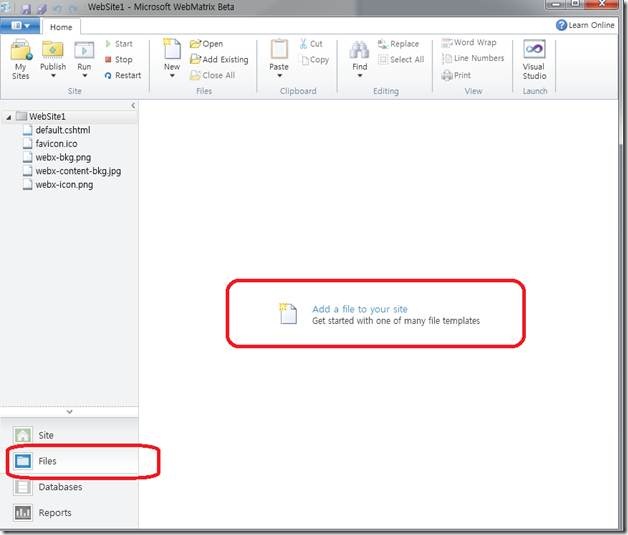Toggle Word Wrap in View group
Image resolution: width=628 pixels, height=535 pixels.
[x=469, y=42]
